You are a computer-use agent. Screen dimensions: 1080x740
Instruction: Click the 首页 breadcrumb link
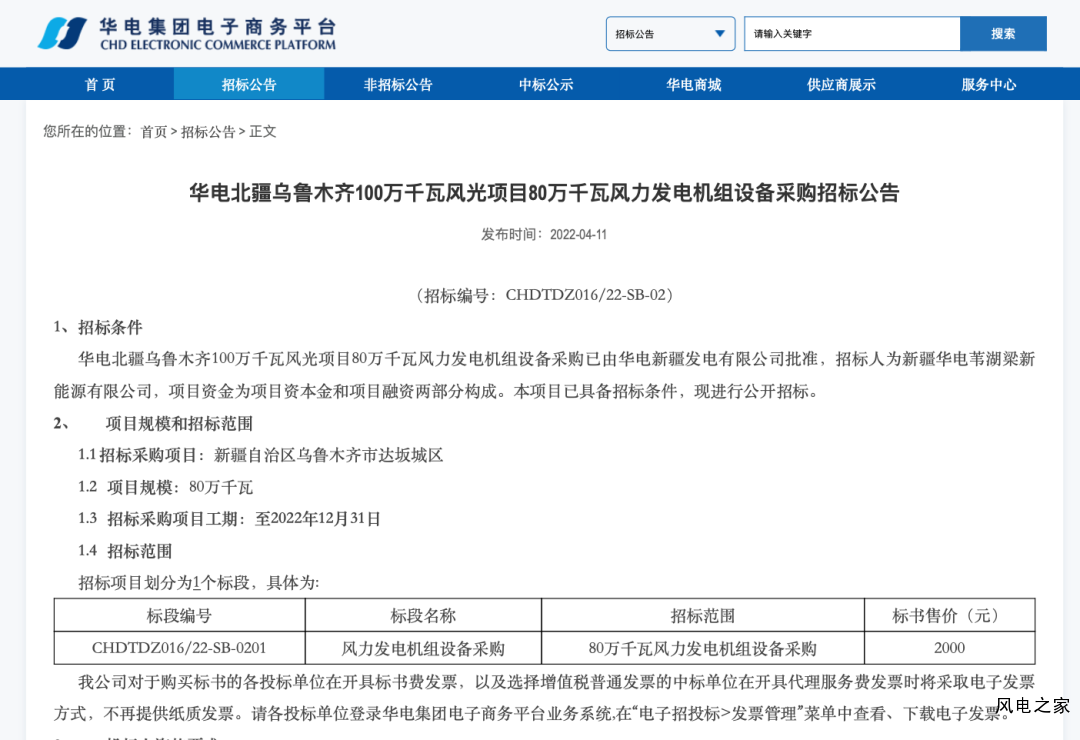[x=154, y=132]
